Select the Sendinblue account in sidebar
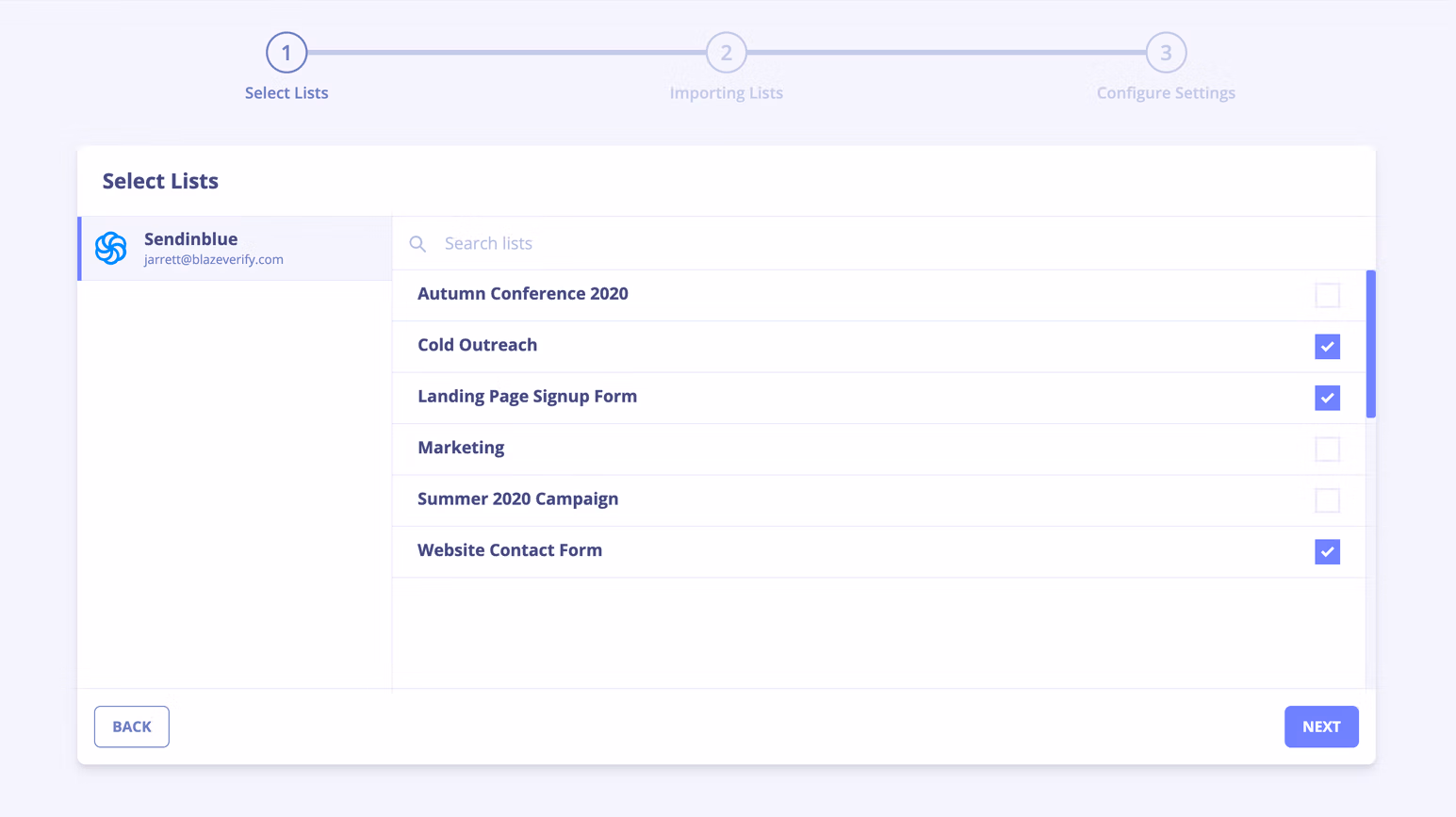 click(235, 249)
